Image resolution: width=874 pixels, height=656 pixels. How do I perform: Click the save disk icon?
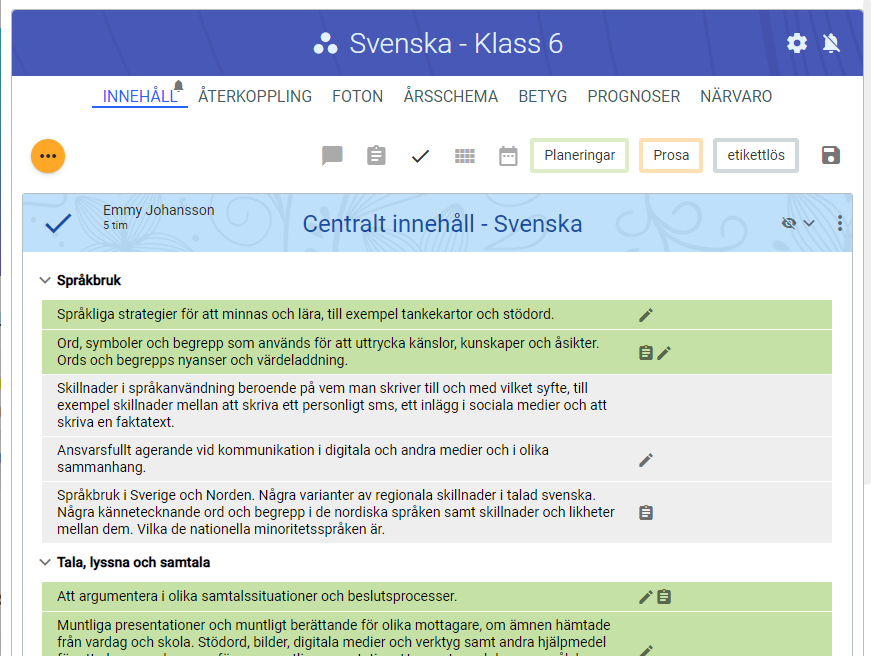pyautogui.click(x=831, y=155)
